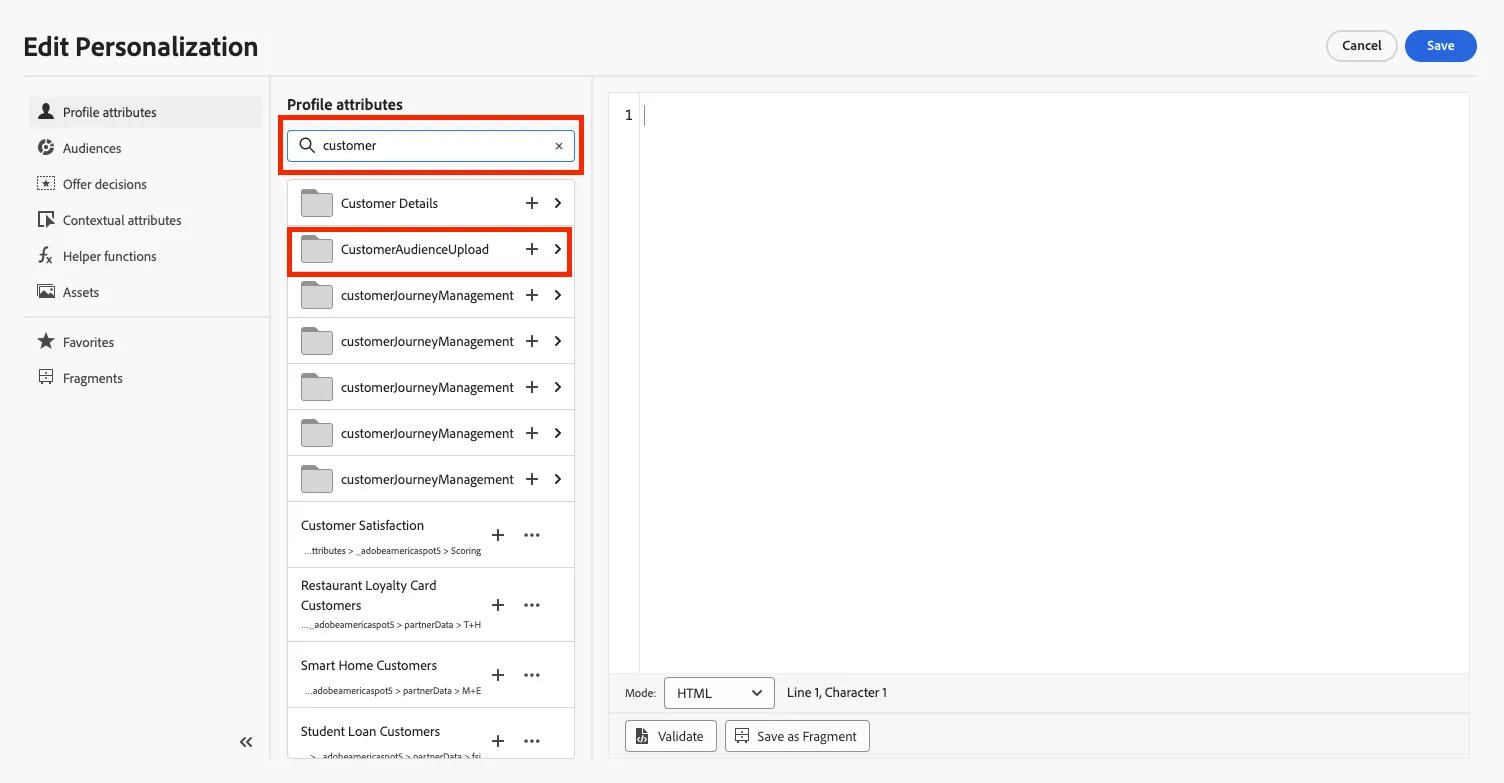Open the ellipsis menu for Restaurant Loyalty Card Customers
The width and height of the screenshot is (1504, 783).
click(532, 605)
